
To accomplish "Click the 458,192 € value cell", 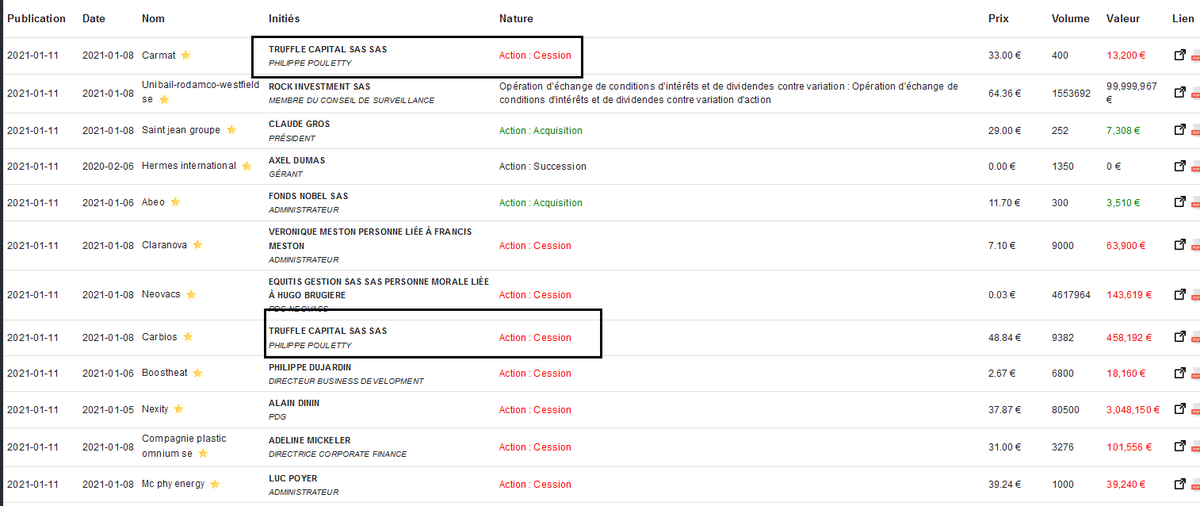I will tap(1129, 337).
